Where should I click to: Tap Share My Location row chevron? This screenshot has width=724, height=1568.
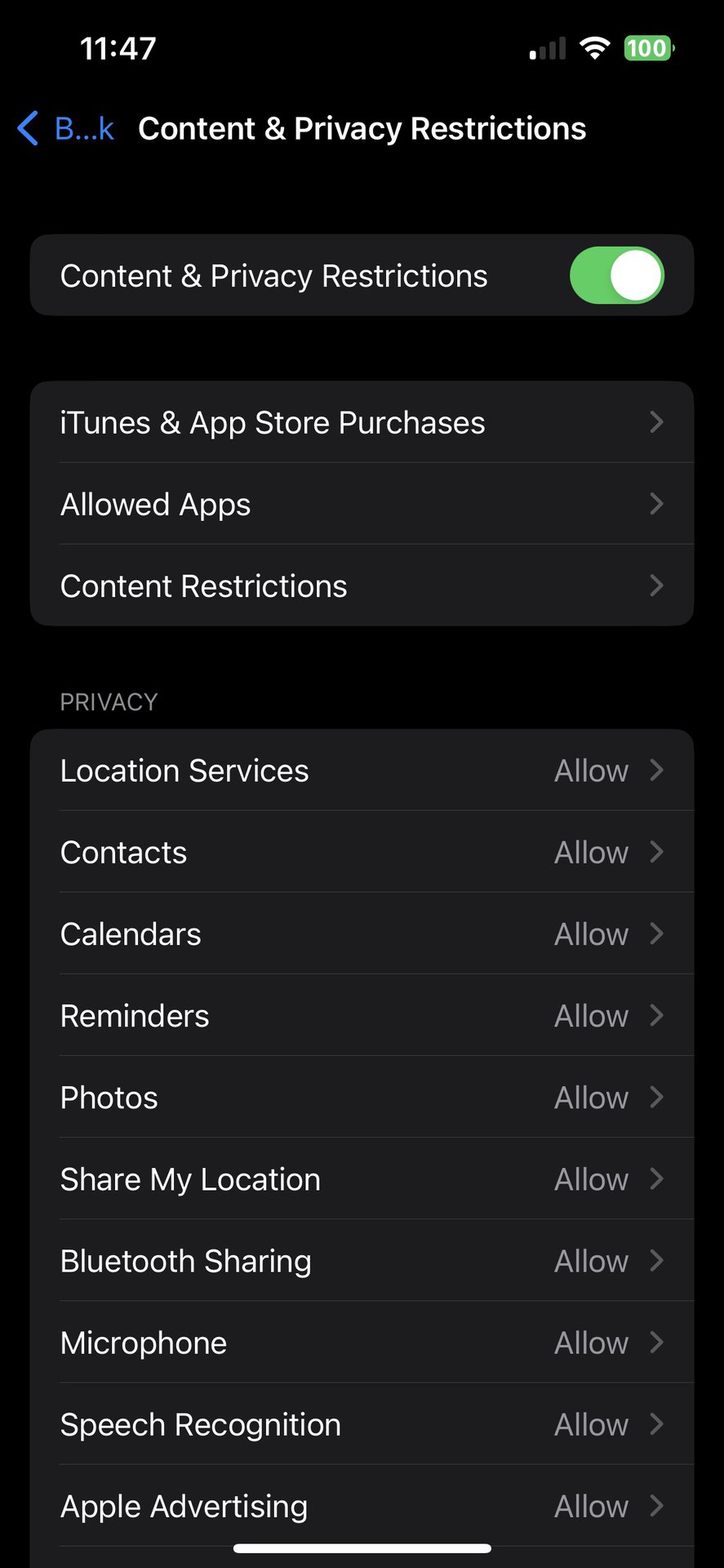(x=656, y=1178)
